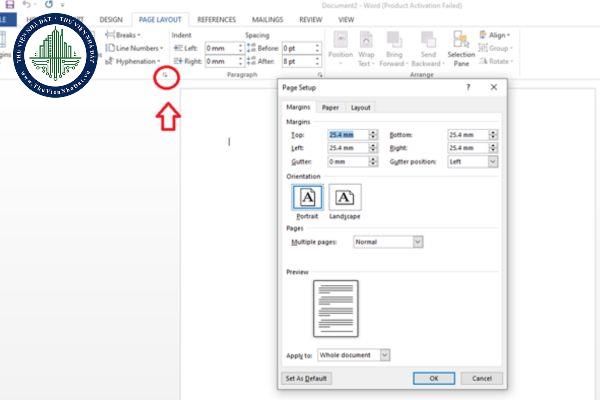Switch to the Layout tab
This screenshot has height=400, width=600.
360,107
